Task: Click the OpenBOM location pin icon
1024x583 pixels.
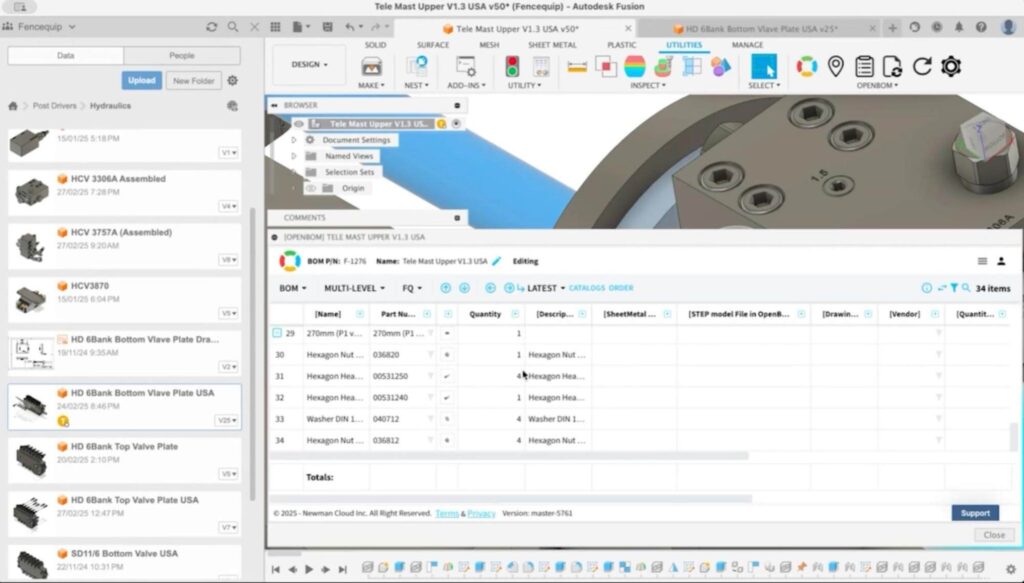Action: pos(835,66)
